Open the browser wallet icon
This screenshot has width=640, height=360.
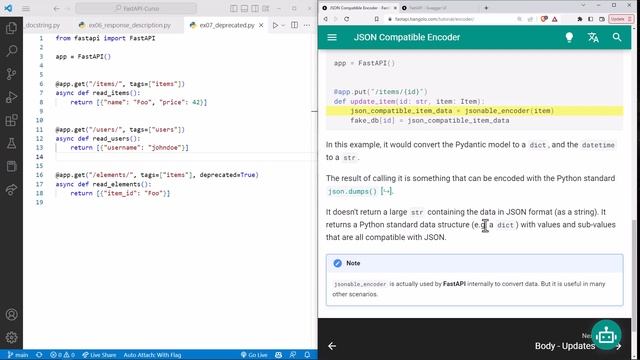602,19
